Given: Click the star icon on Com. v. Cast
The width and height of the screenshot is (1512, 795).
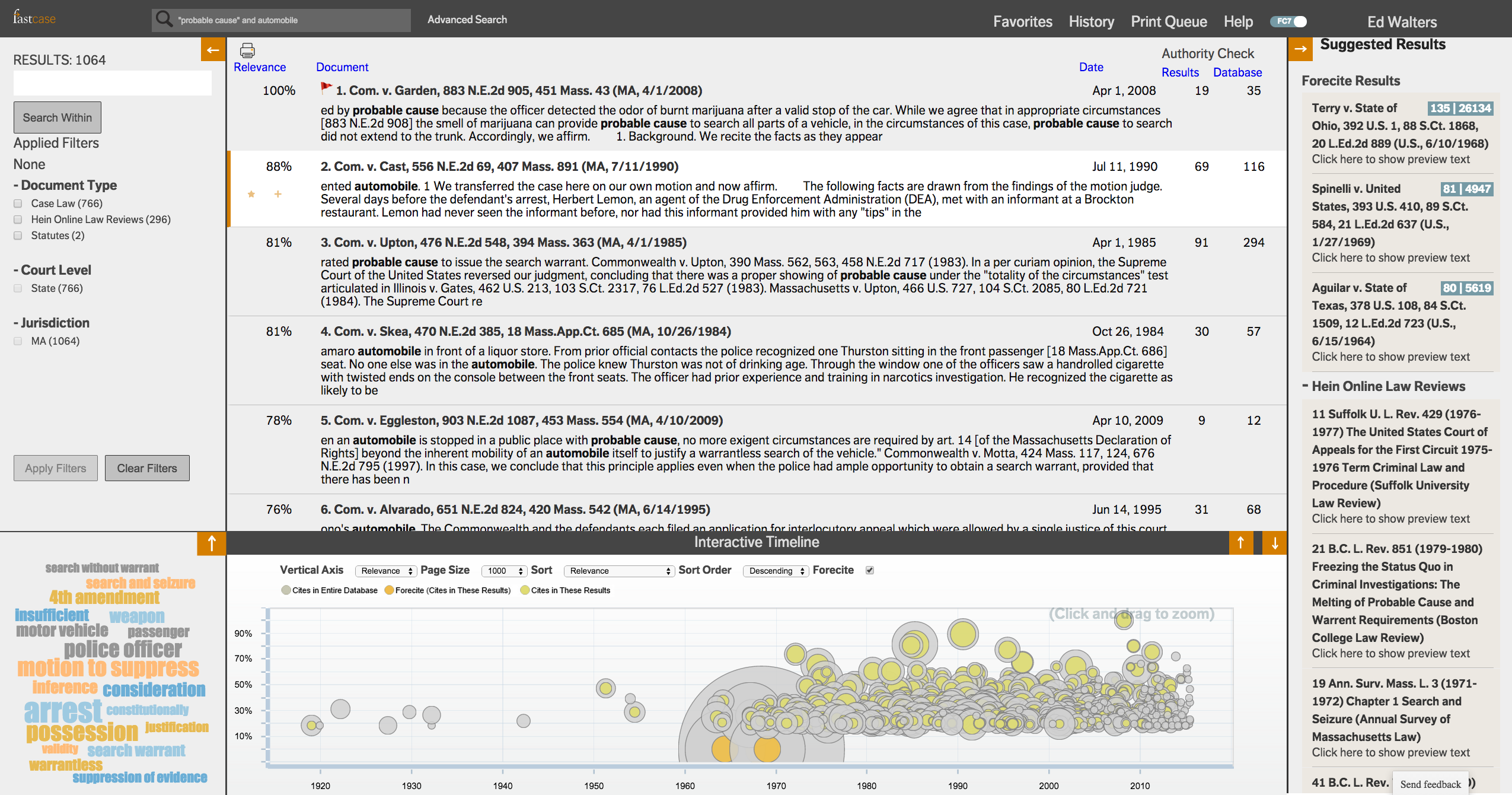Looking at the screenshot, I should 251,194.
